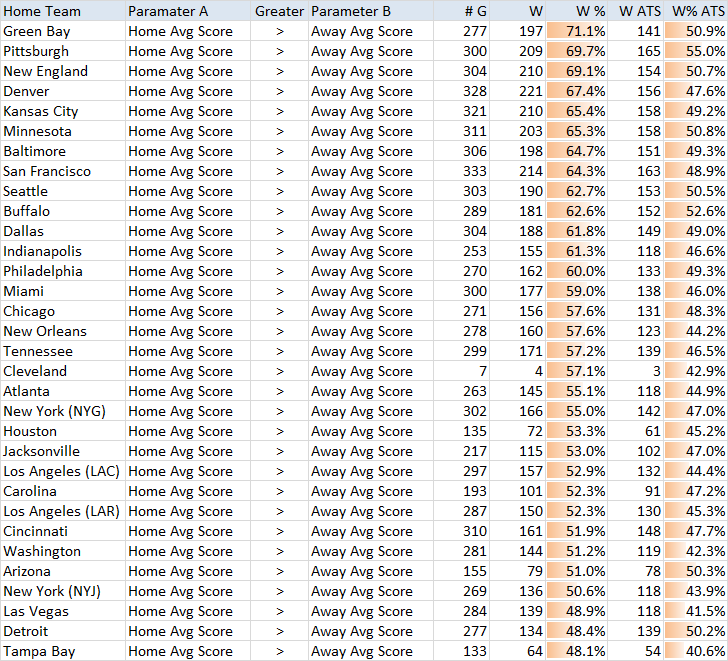Select the 135 games cell for Houston

(x=462, y=430)
